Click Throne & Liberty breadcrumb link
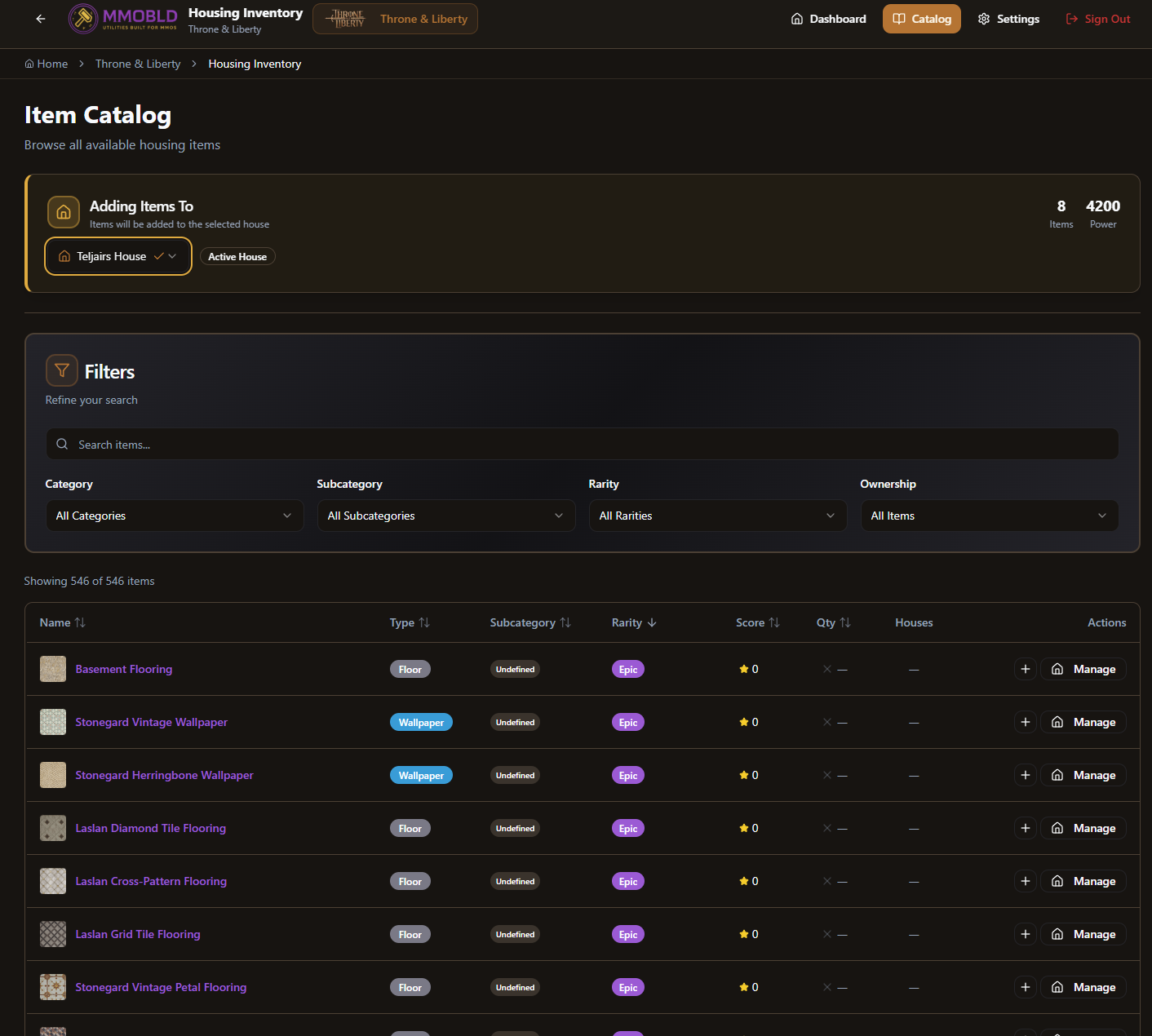Screen dimensions: 1152x1036 [x=138, y=64]
